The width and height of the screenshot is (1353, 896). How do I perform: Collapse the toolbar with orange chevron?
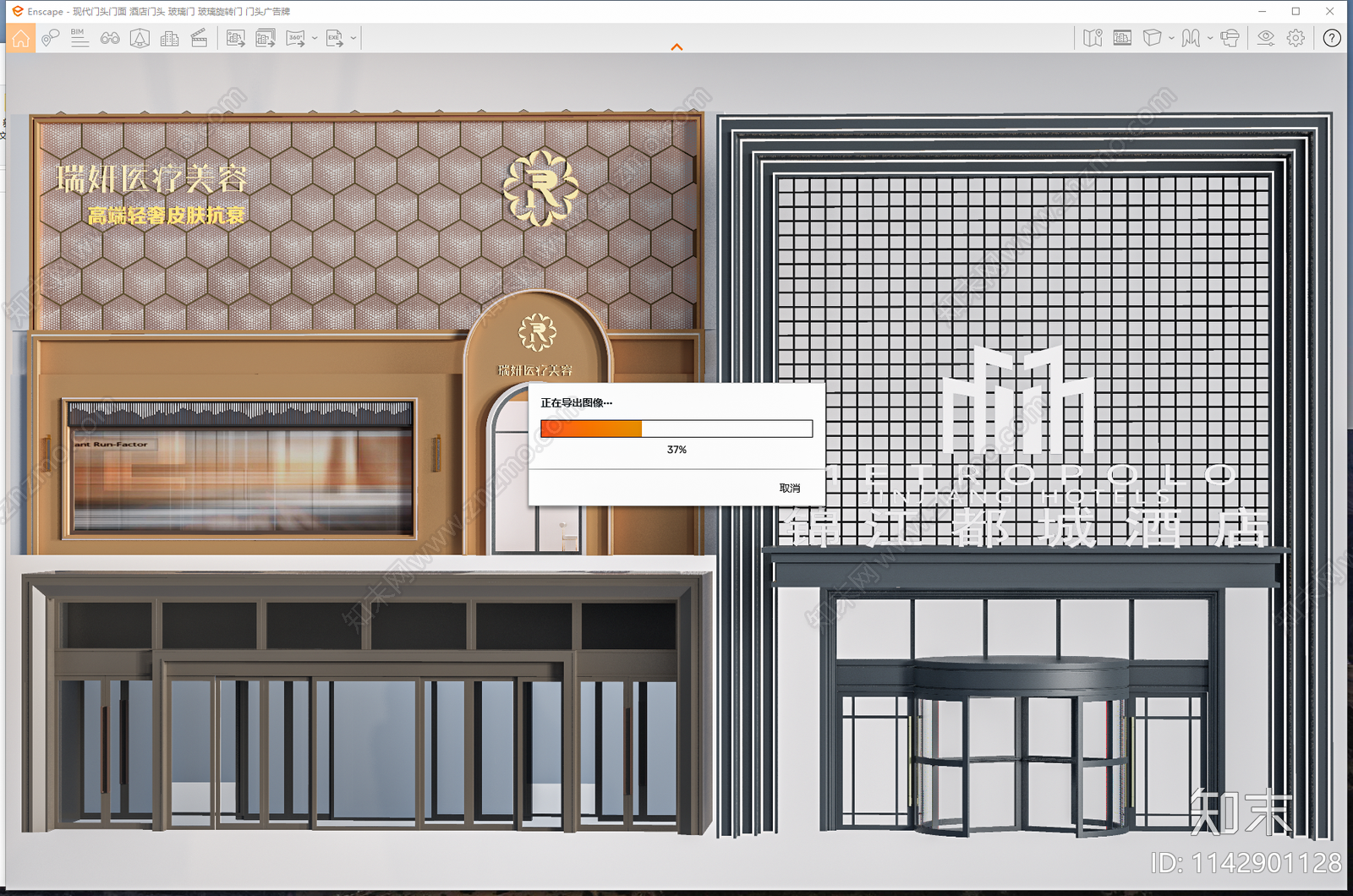tap(676, 47)
